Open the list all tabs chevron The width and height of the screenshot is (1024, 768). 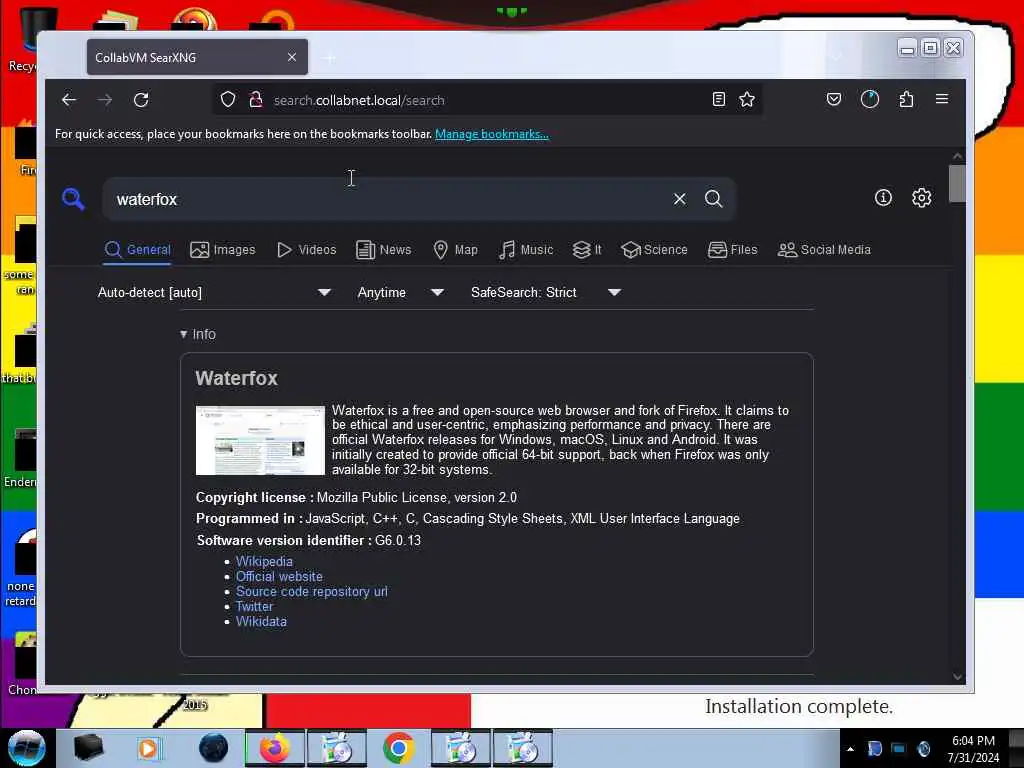[837, 58]
